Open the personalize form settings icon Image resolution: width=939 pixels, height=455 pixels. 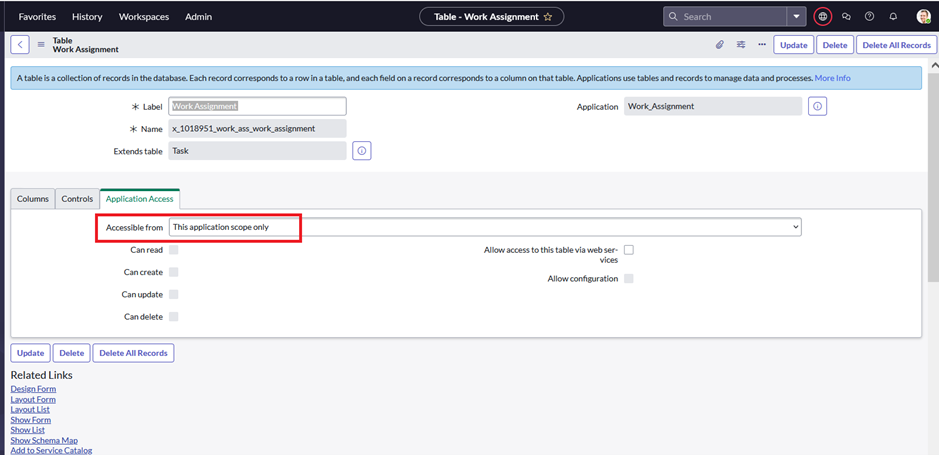[x=741, y=45]
